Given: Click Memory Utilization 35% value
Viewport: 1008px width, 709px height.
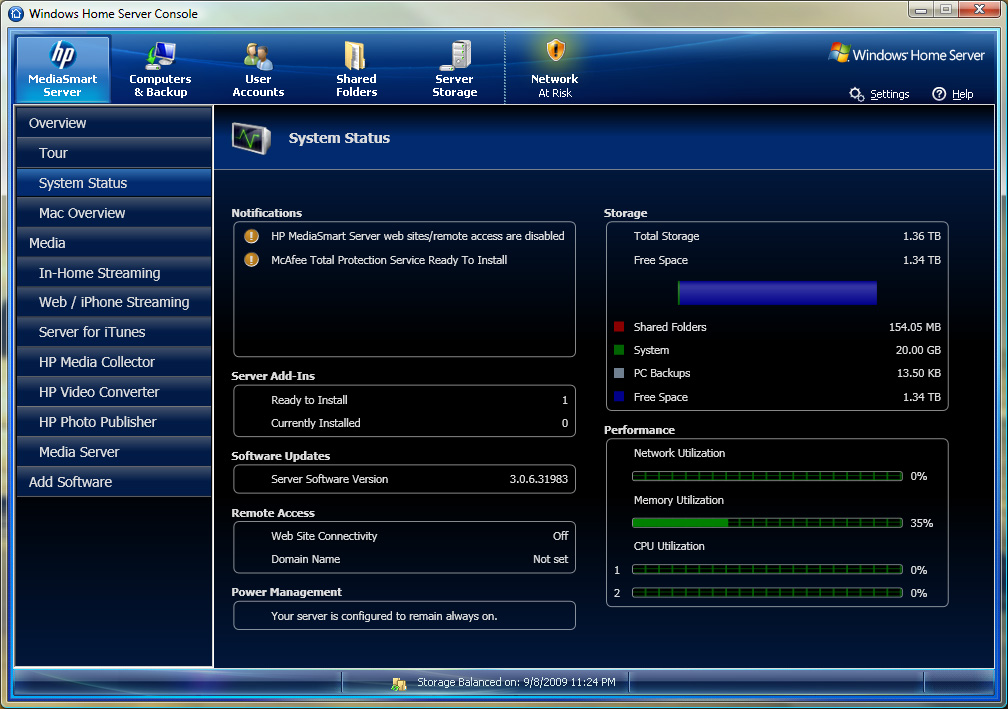Looking at the screenshot, I should click(x=921, y=523).
